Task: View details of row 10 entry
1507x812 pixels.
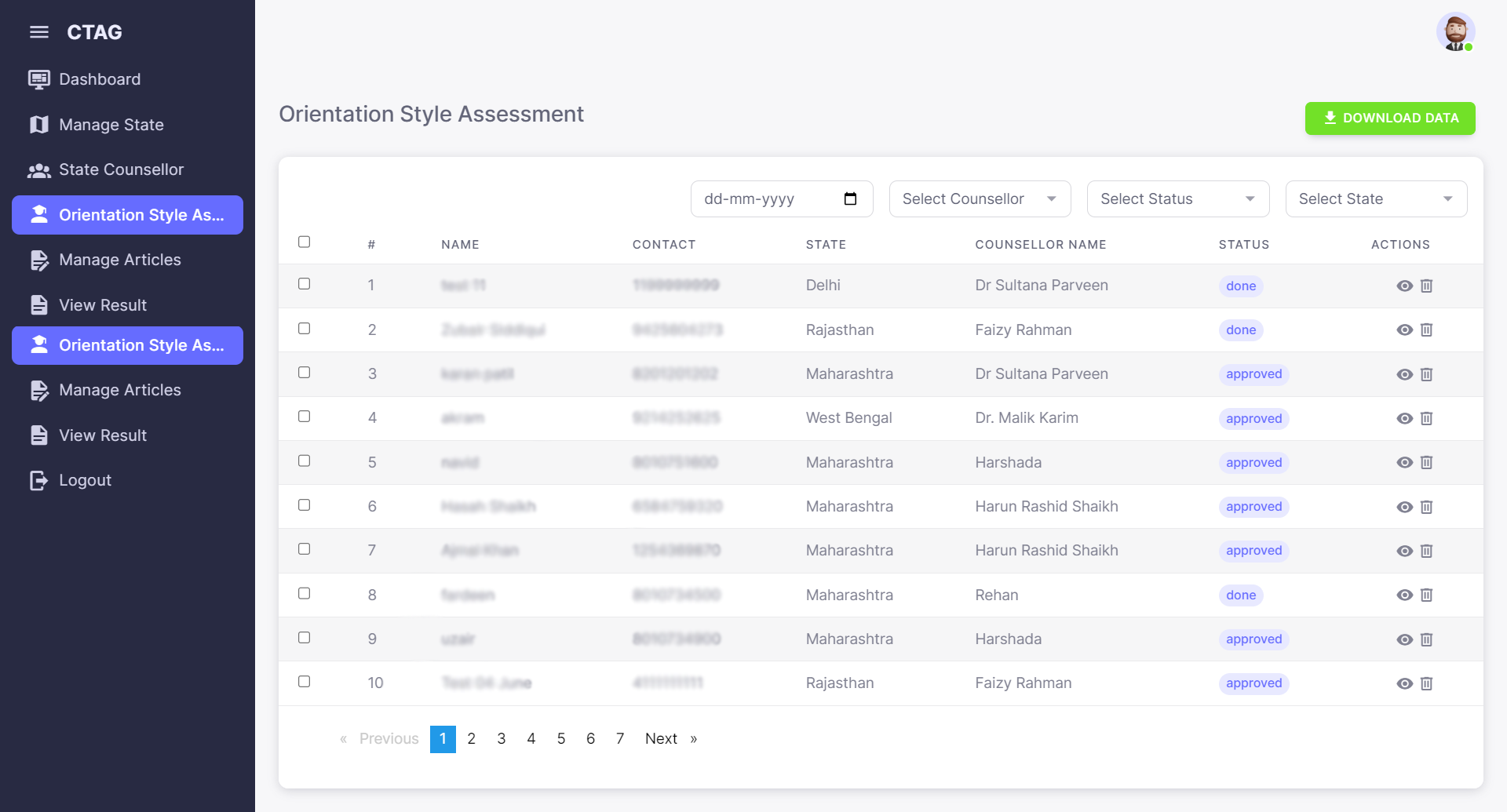Action: coord(1405,684)
